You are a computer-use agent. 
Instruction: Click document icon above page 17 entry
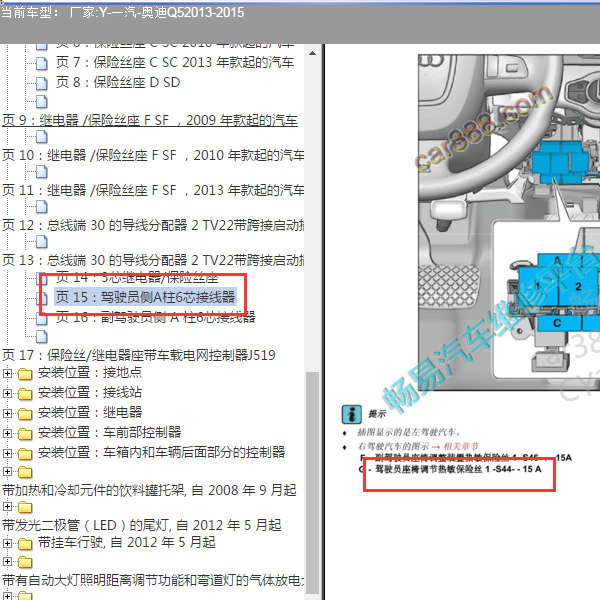(42, 337)
